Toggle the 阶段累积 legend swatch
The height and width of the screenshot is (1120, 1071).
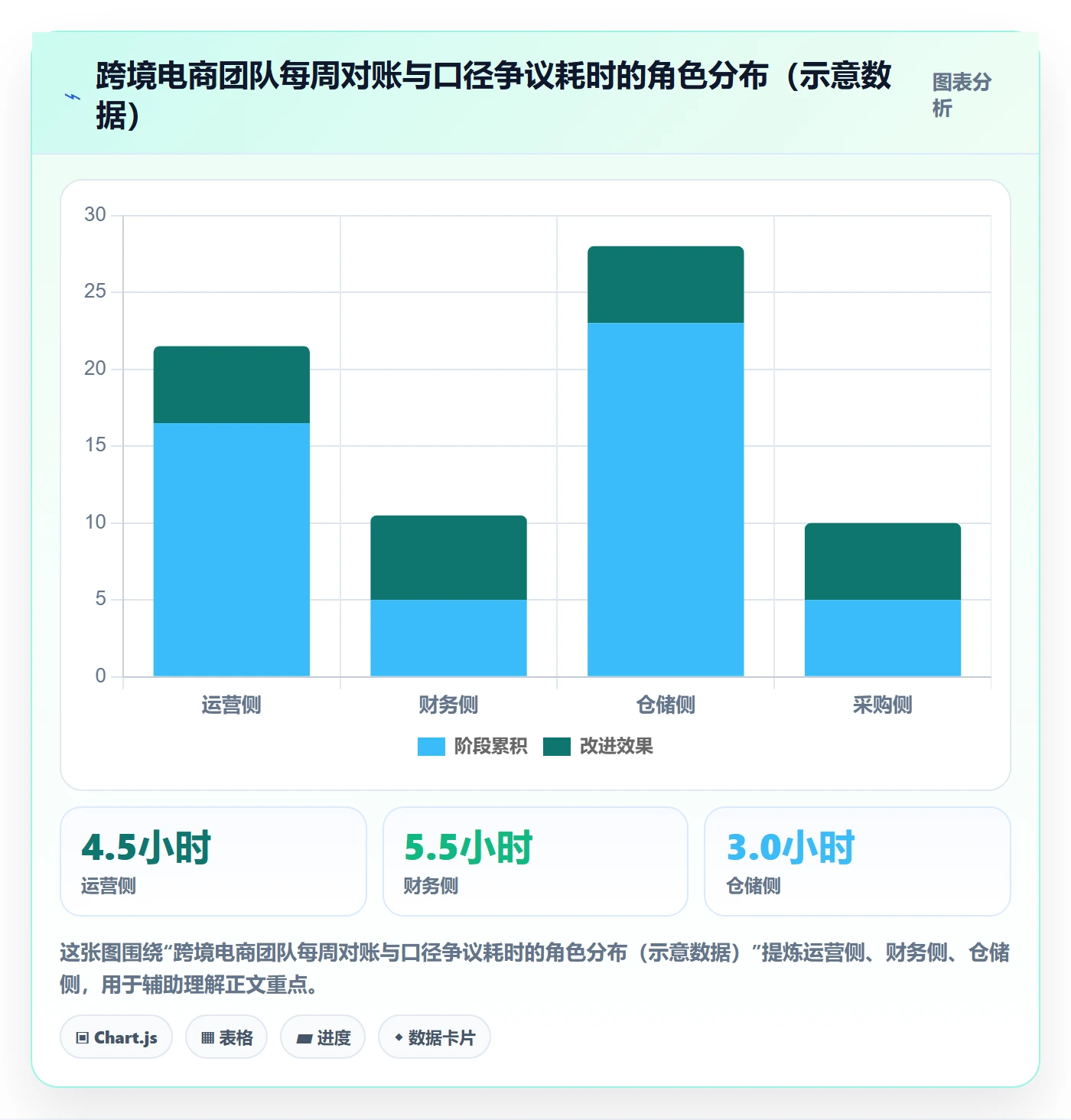pyautogui.click(x=431, y=747)
